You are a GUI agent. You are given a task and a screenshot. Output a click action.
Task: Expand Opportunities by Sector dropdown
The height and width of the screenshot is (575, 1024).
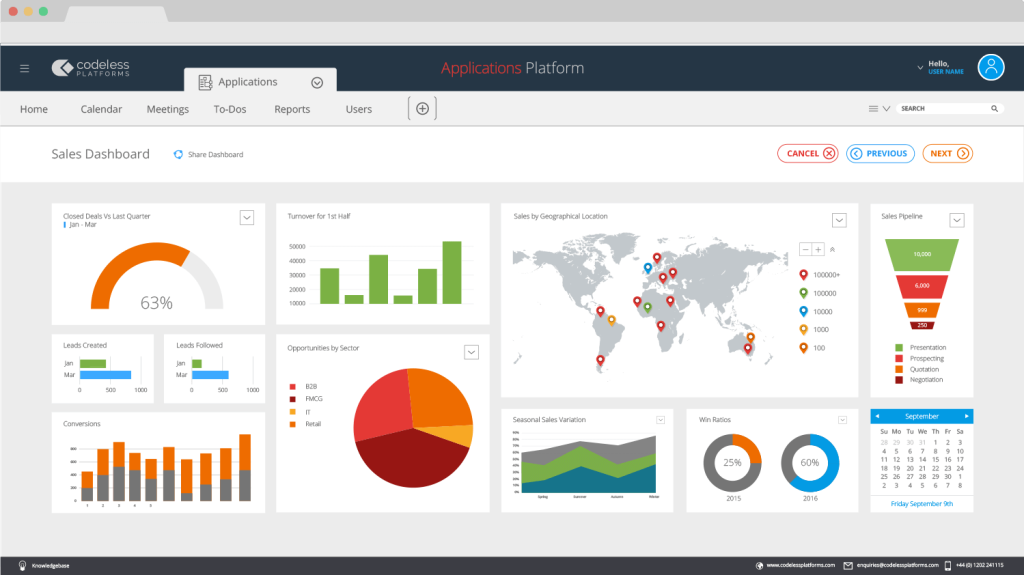tap(471, 351)
